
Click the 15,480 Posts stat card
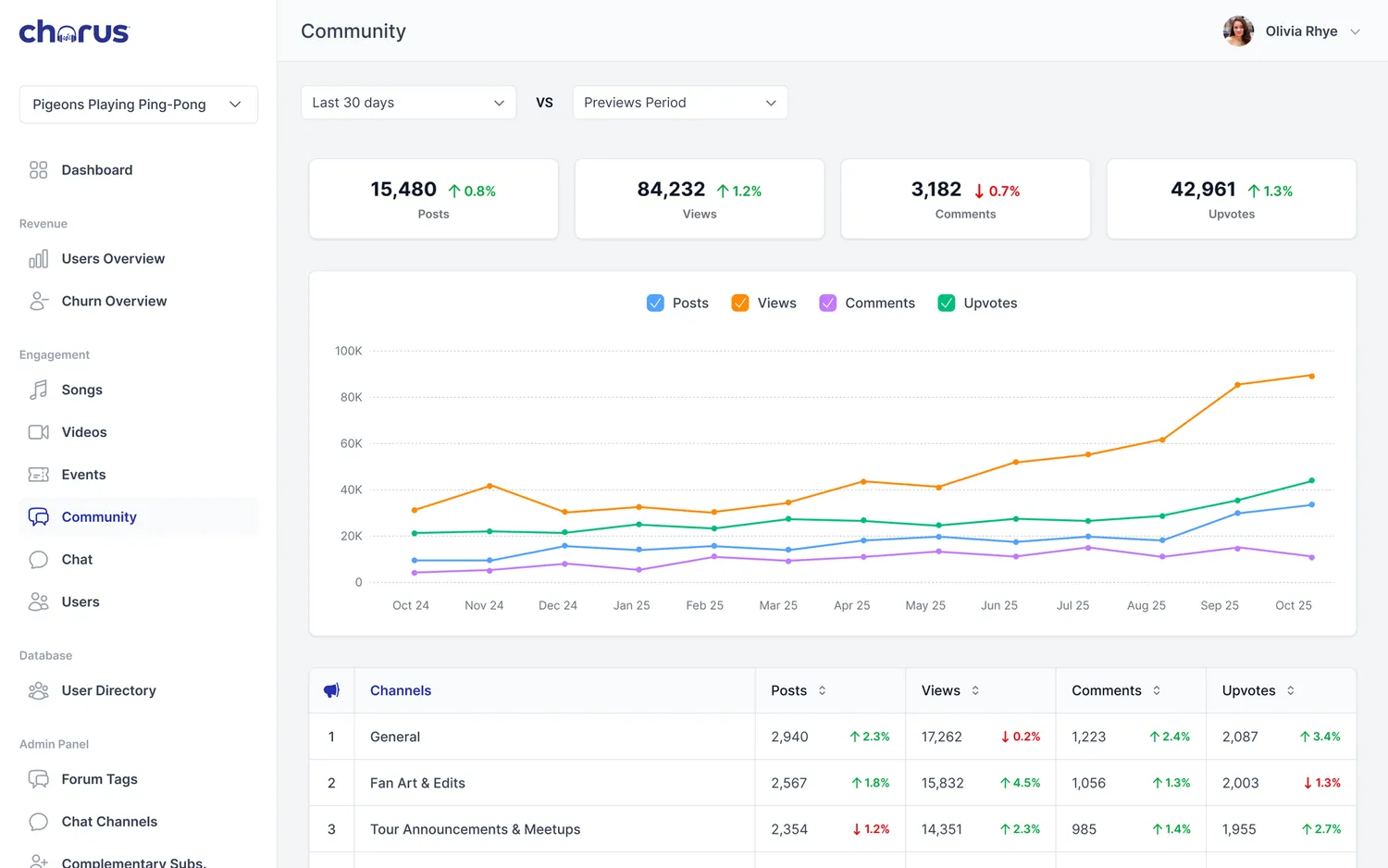coord(433,199)
